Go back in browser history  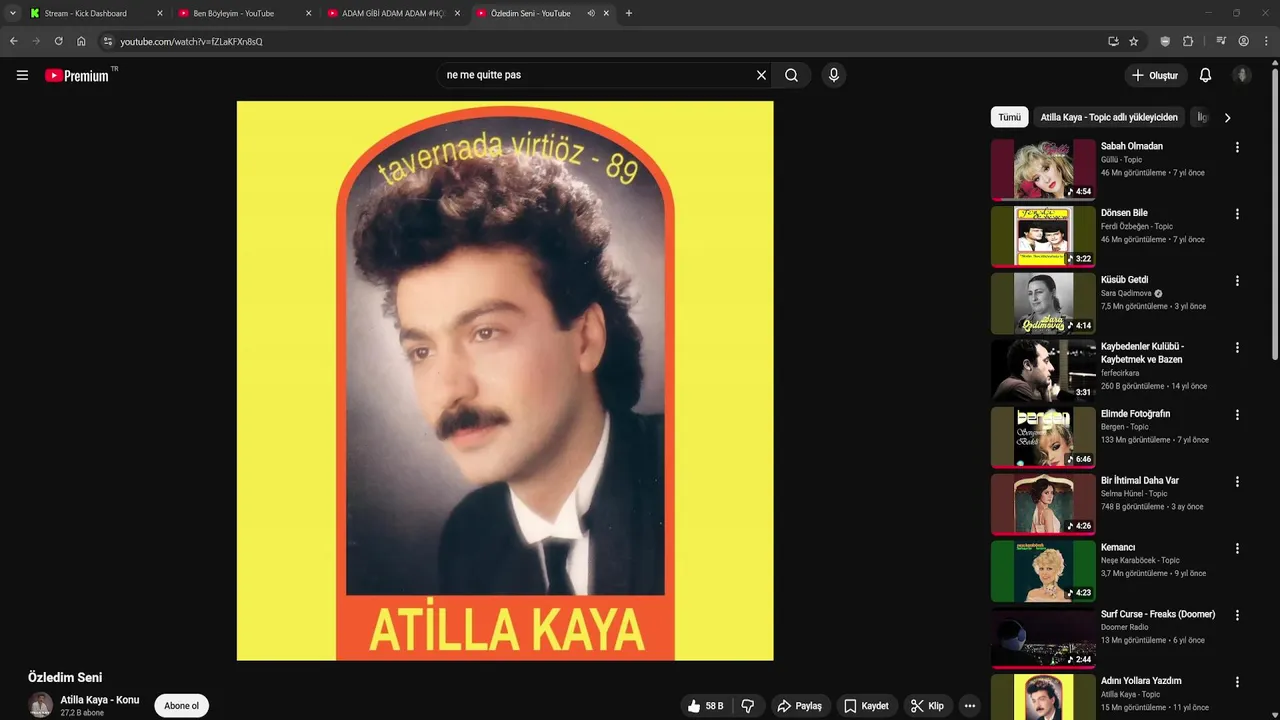tap(13, 41)
